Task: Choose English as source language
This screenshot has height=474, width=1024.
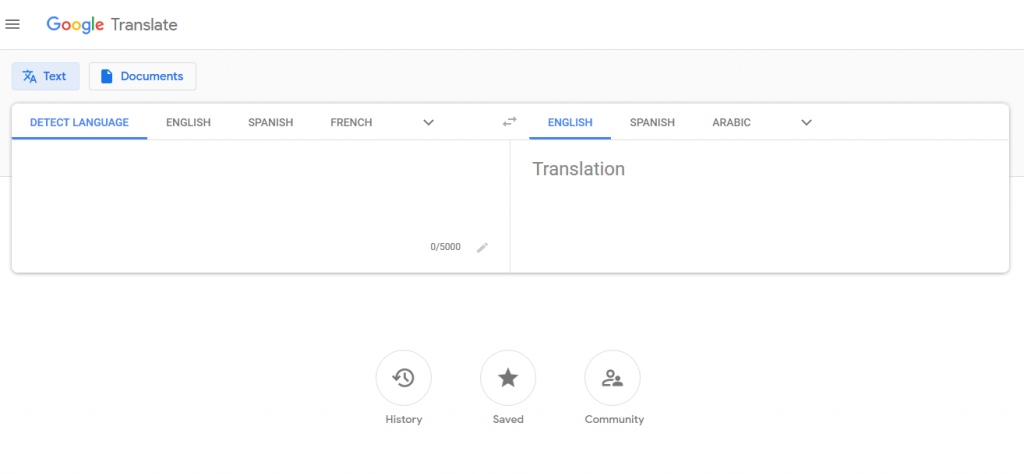Action: click(x=188, y=122)
